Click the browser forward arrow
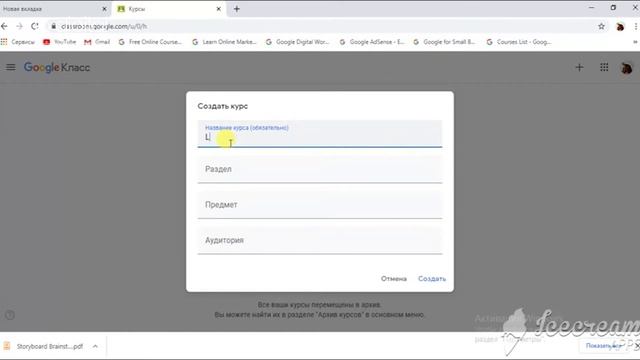 tap(19, 26)
